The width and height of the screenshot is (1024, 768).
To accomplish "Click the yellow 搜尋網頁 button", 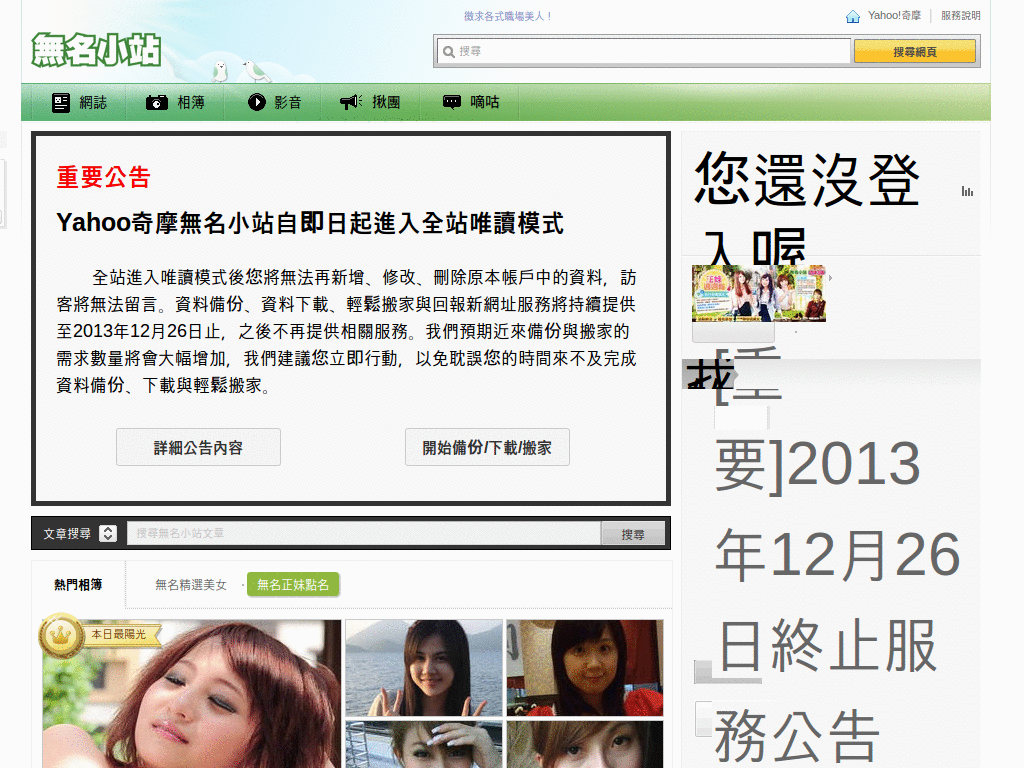I will [x=914, y=52].
